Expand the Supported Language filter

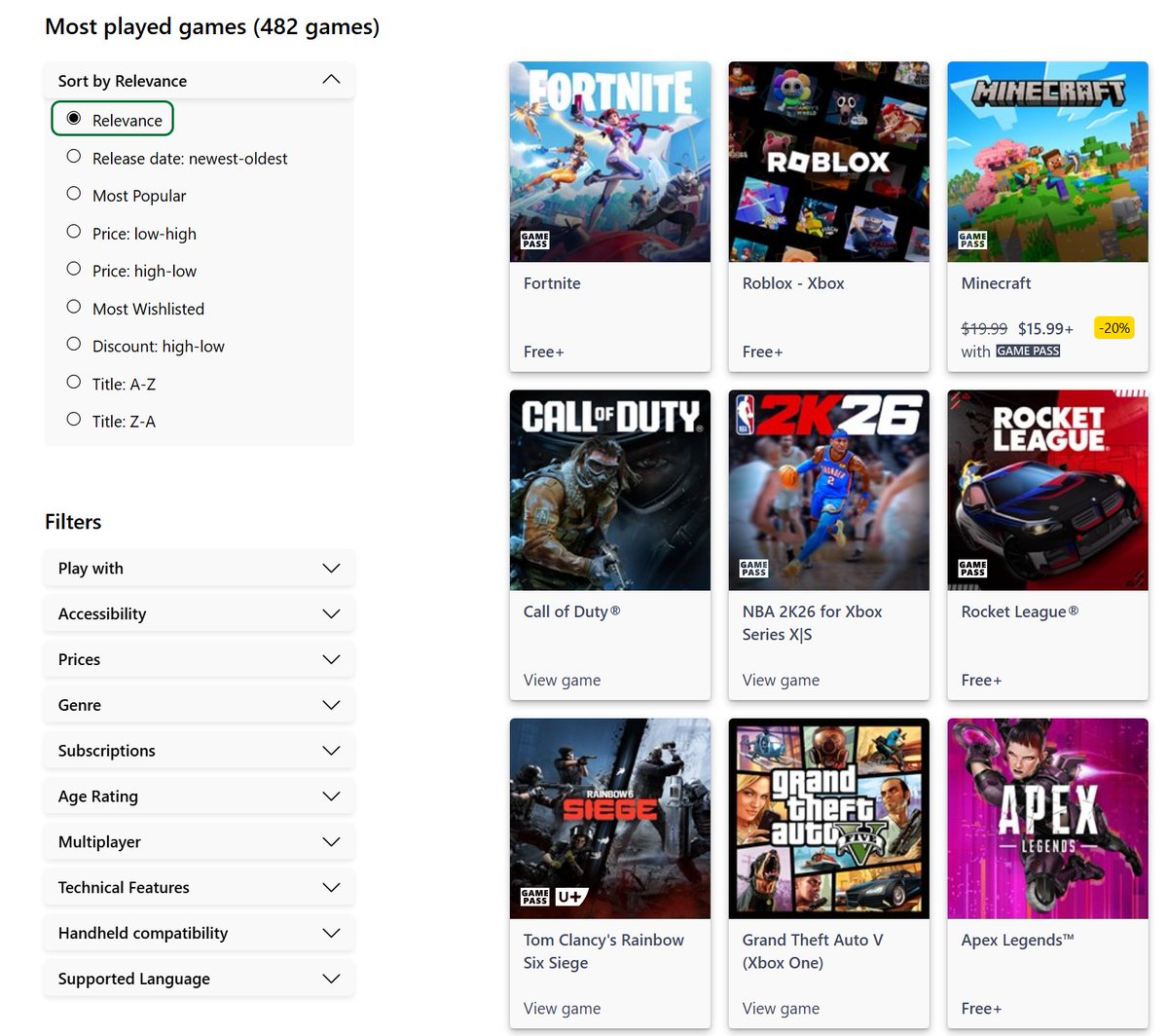tap(199, 979)
